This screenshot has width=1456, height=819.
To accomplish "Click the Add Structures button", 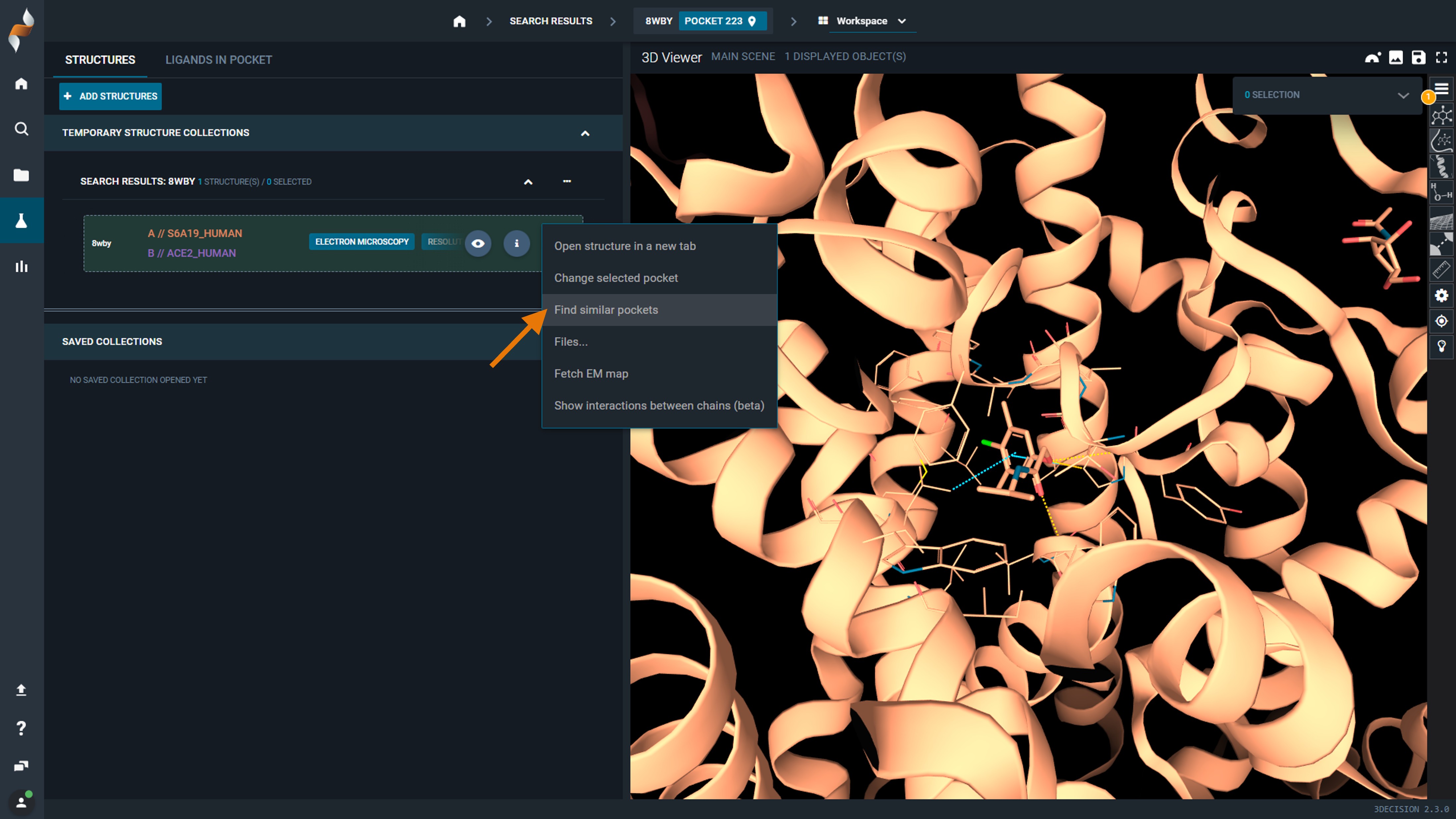I will coord(110,96).
